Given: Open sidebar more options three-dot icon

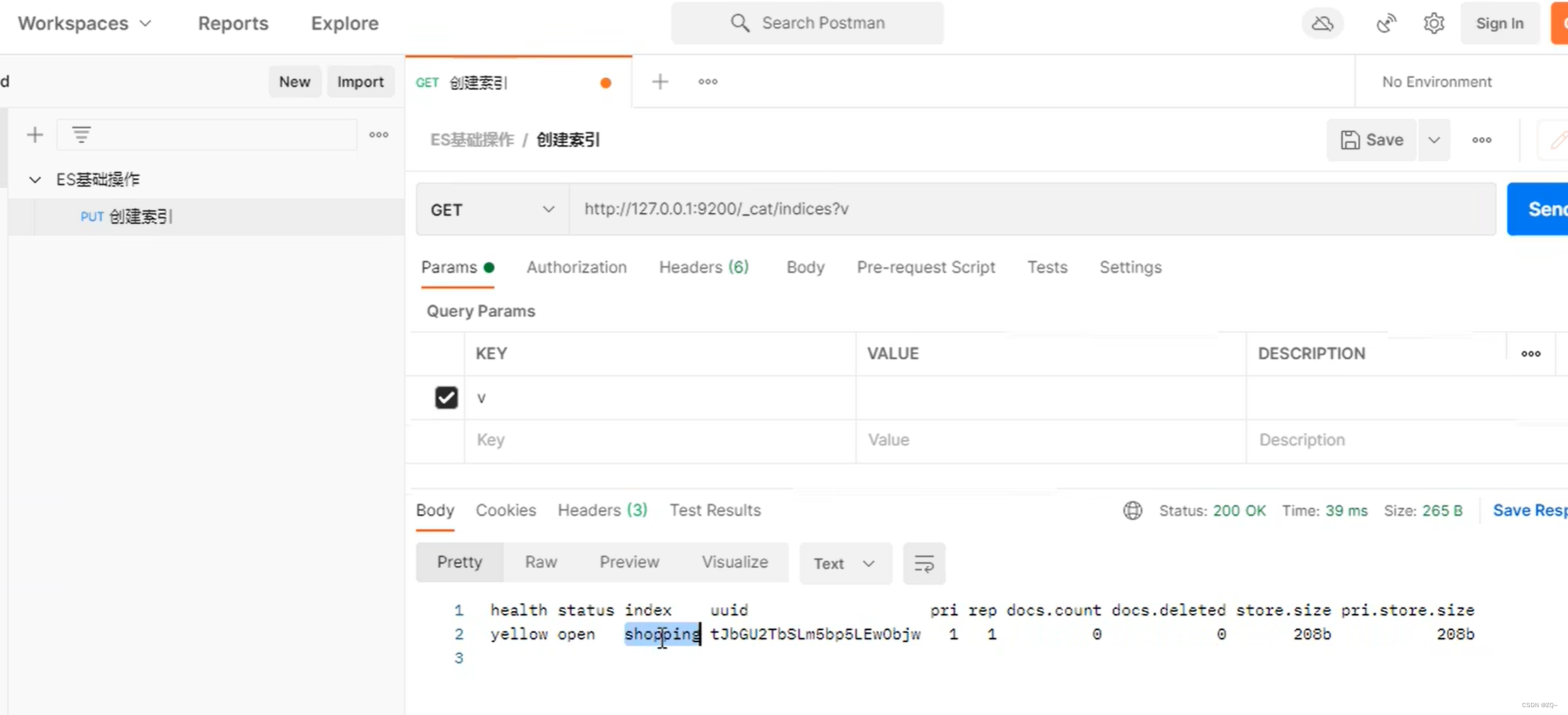Looking at the screenshot, I should point(379,134).
